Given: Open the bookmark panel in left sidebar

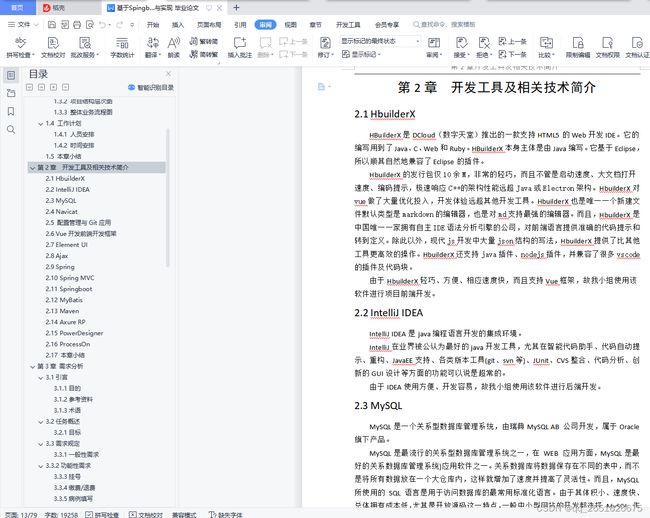Looking at the screenshot, I should (11, 111).
